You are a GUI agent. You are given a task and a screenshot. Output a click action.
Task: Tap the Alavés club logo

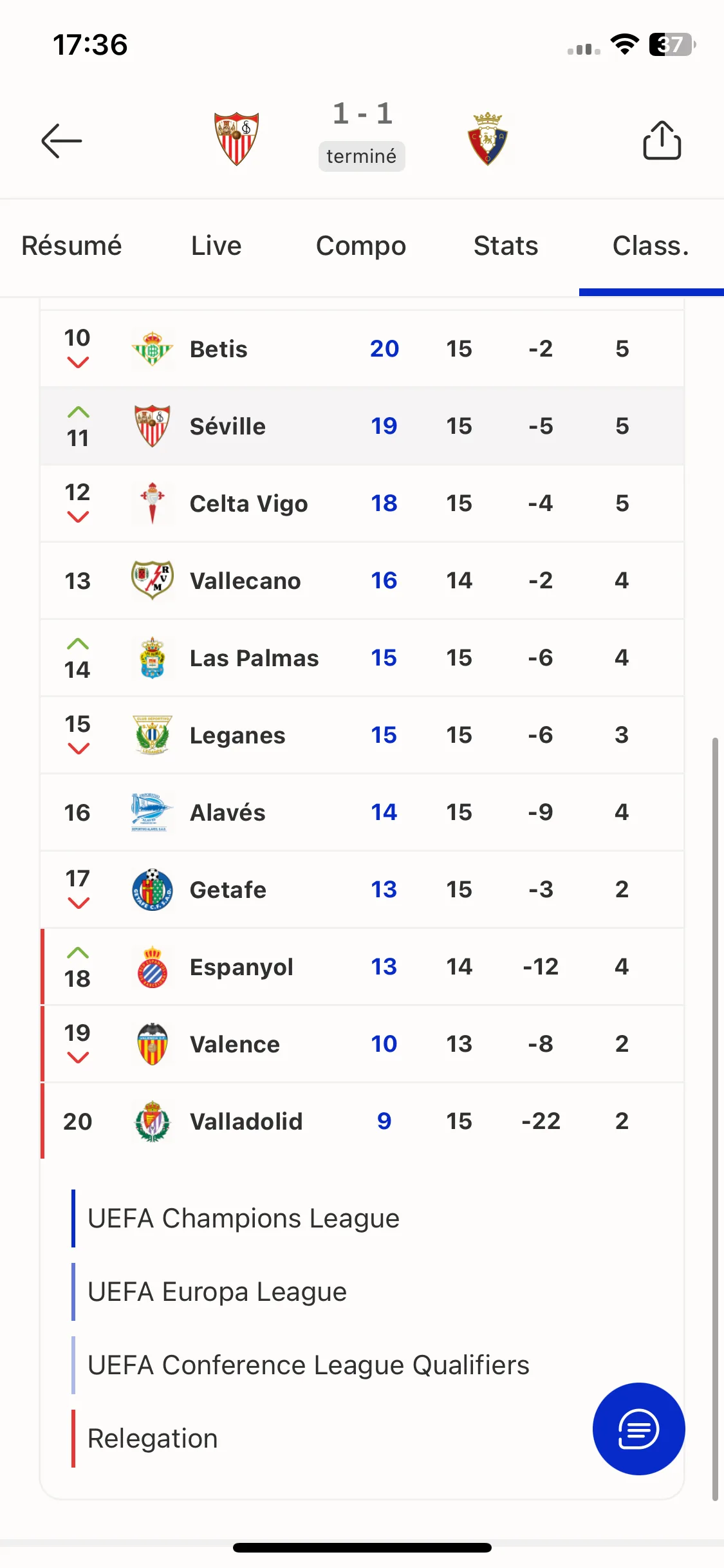pos(153,812)
